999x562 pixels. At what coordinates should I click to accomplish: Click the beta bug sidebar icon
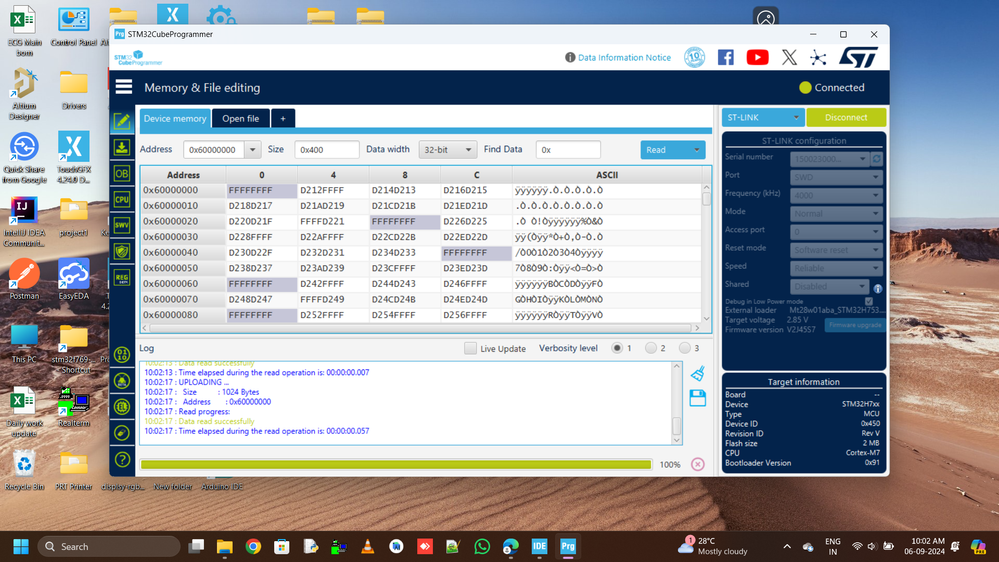point(122,381)
